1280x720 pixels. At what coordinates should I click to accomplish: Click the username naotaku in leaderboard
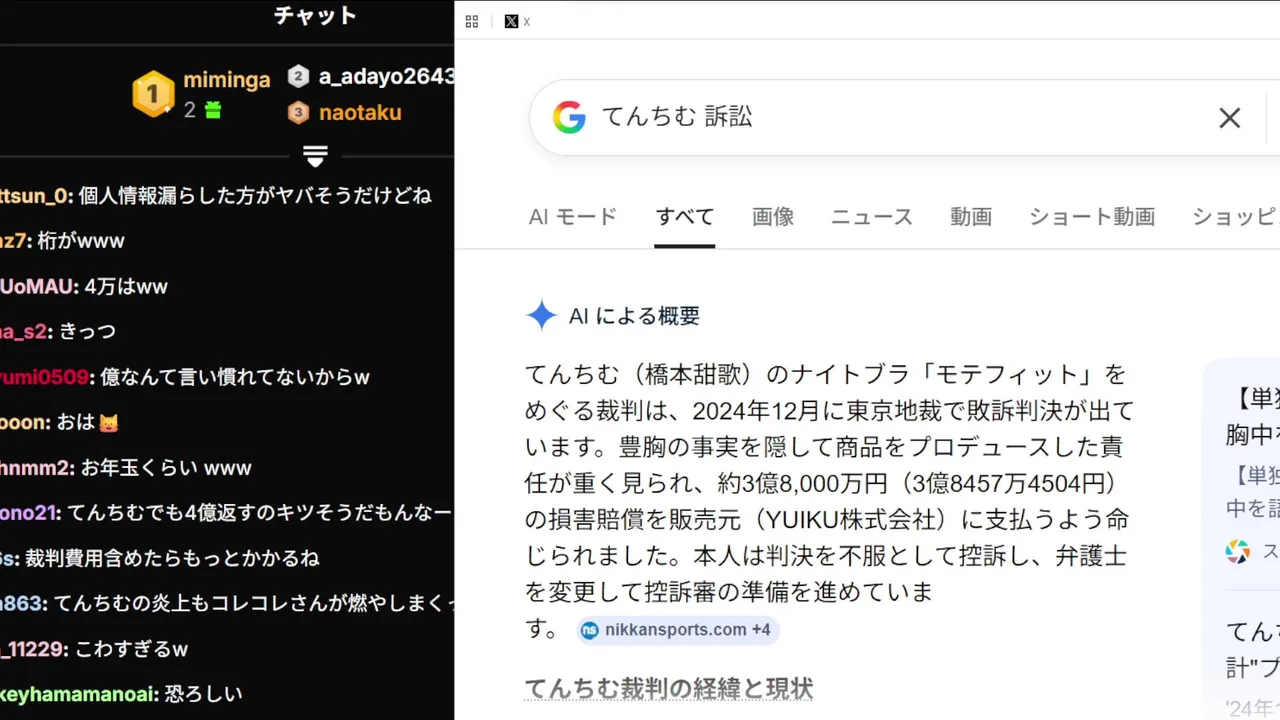(360, 113)
